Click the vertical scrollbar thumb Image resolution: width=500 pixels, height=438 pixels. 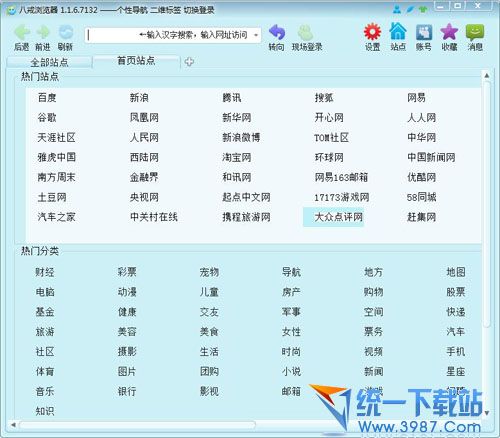click(x=487, y=203)
